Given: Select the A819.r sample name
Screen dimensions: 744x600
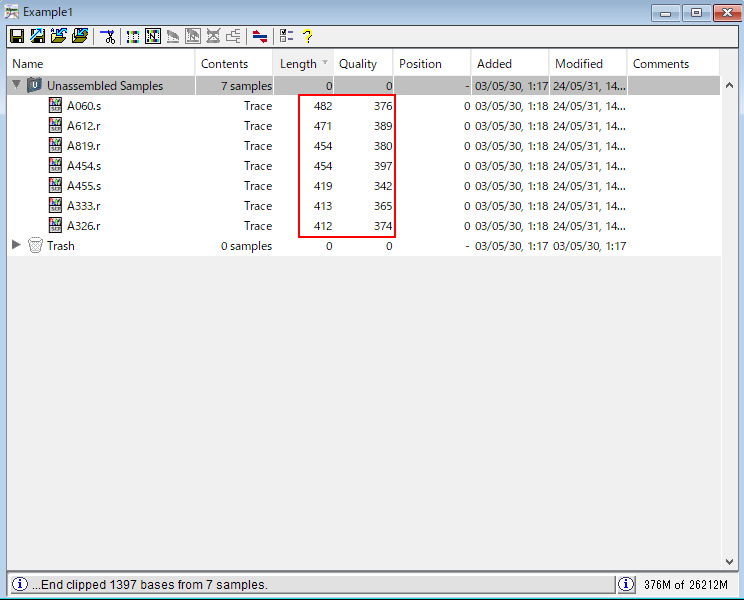Looking at the screenshot, I should tap(84, 146).
